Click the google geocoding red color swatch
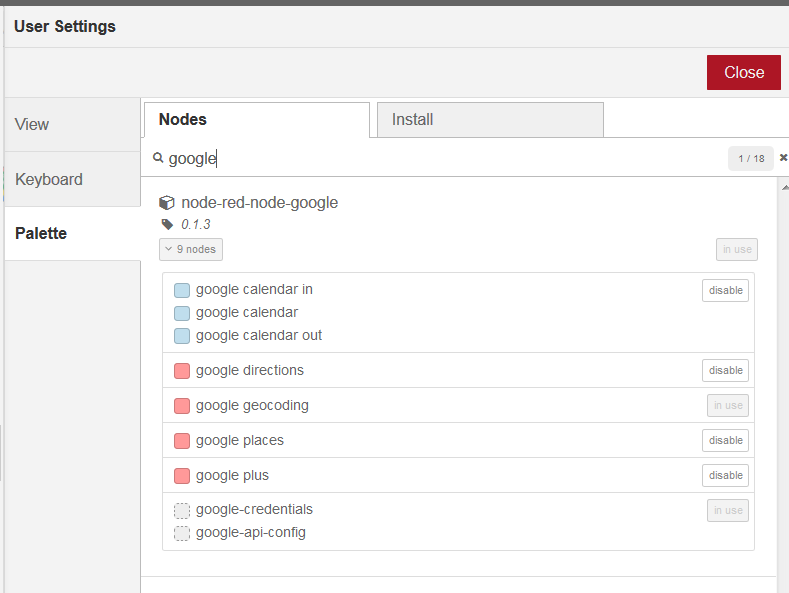Viewport: 789px width, 593px height. point(182,406)
